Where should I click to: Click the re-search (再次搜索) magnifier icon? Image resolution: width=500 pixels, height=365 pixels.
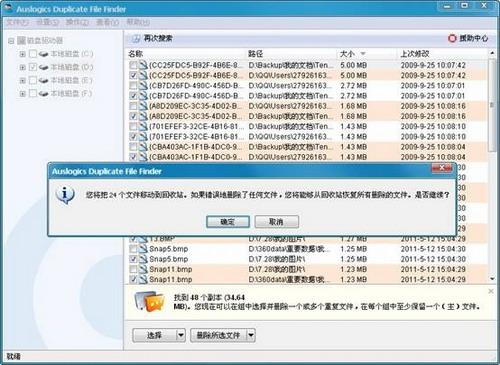pos(135,39)
